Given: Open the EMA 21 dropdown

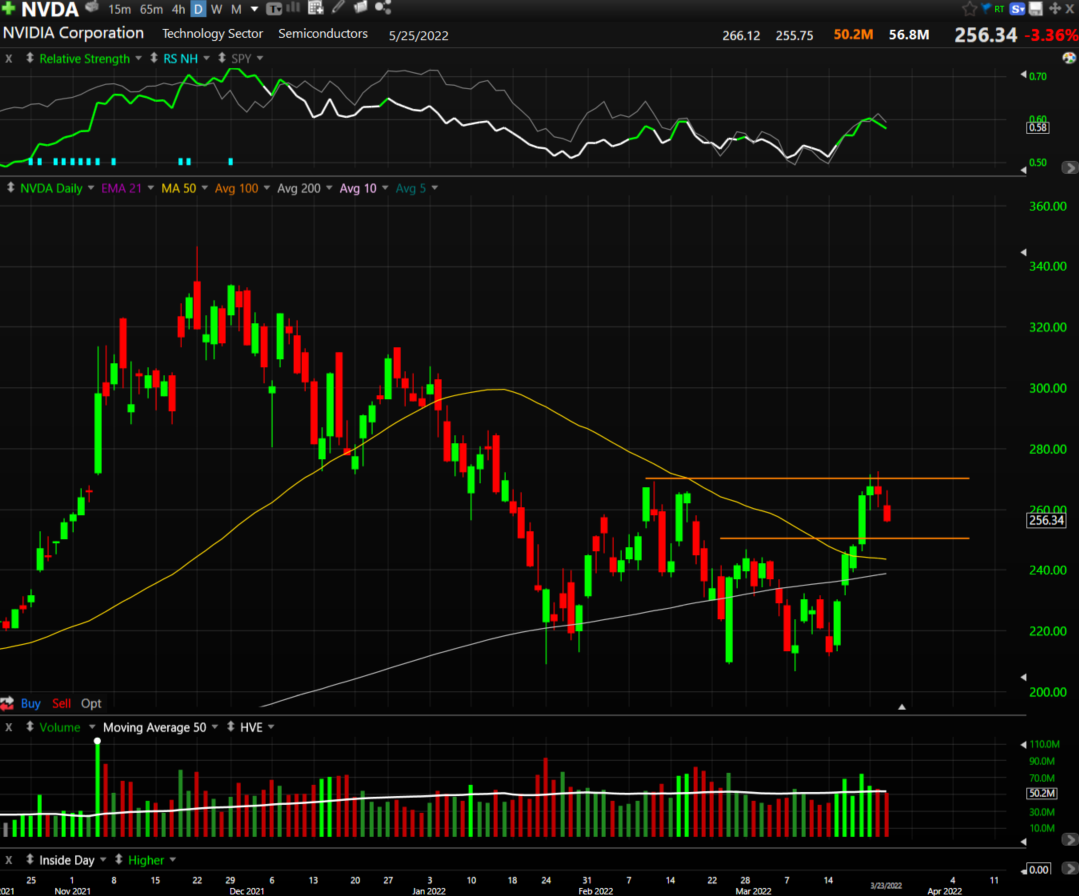Looking at the screenshot, I should click(151, 188).
